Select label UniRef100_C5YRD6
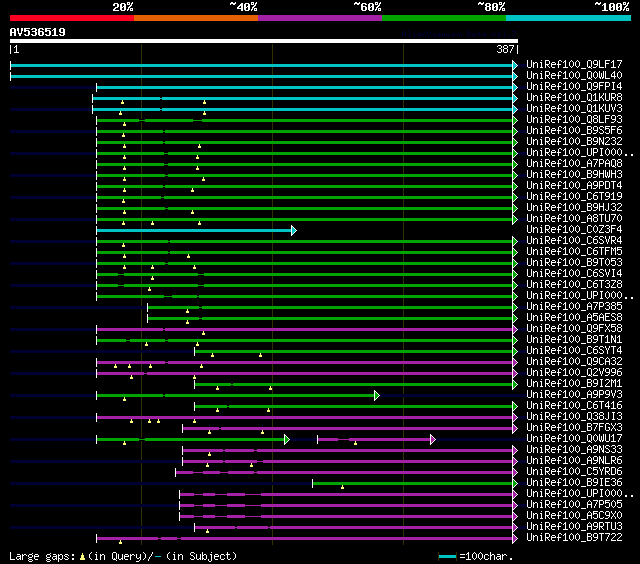 574,472
